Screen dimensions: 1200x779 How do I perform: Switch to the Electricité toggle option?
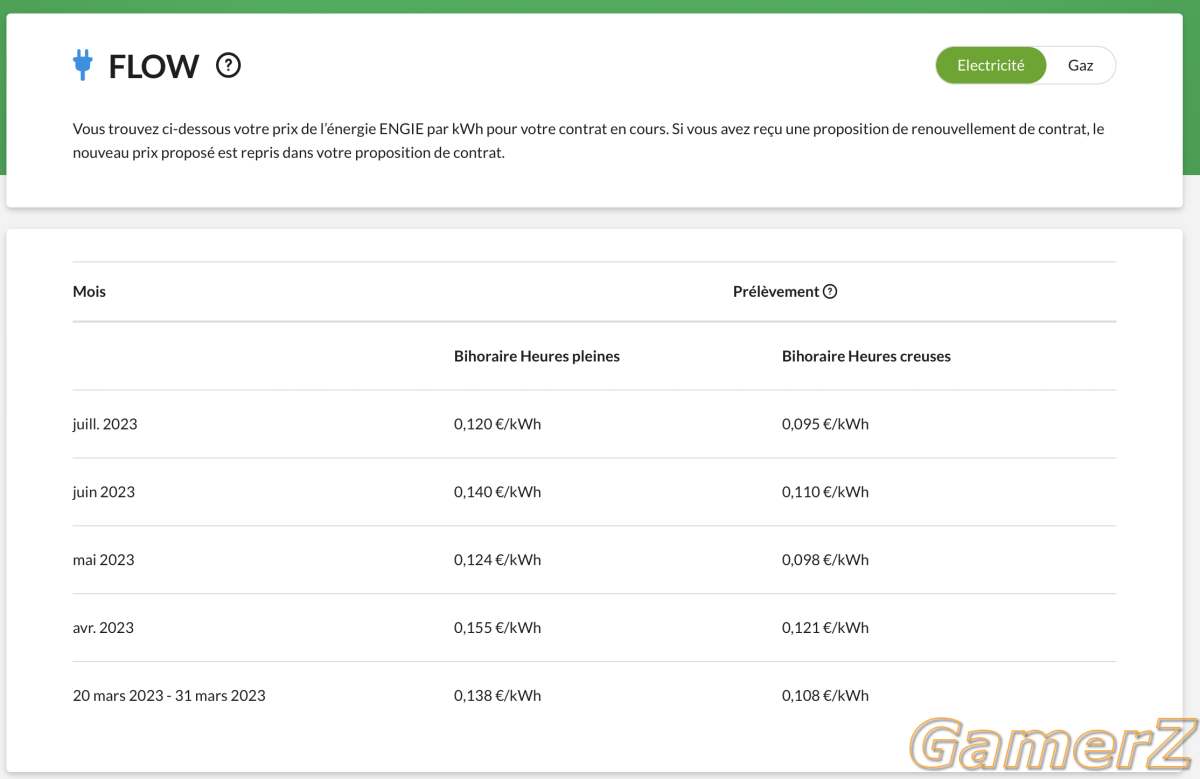click(x=991, y=65)
